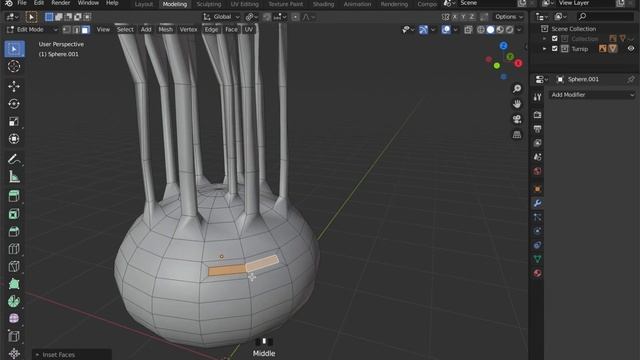The image size is (640, 360).
Task: Uncheck the Turnip collection checkbox
Action: [555, 49]
